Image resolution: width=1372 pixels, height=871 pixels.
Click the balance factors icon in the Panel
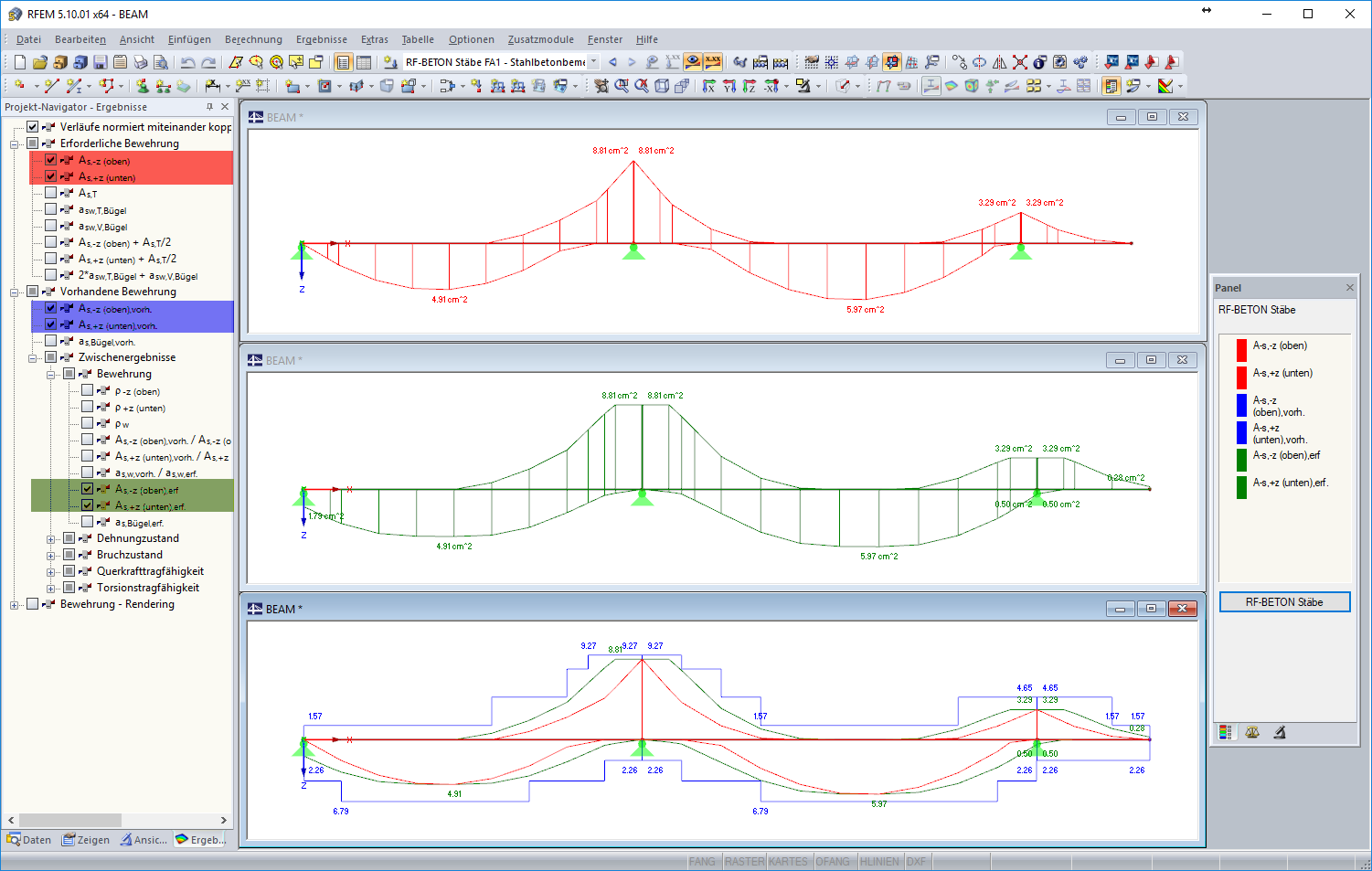(1252, 732)
